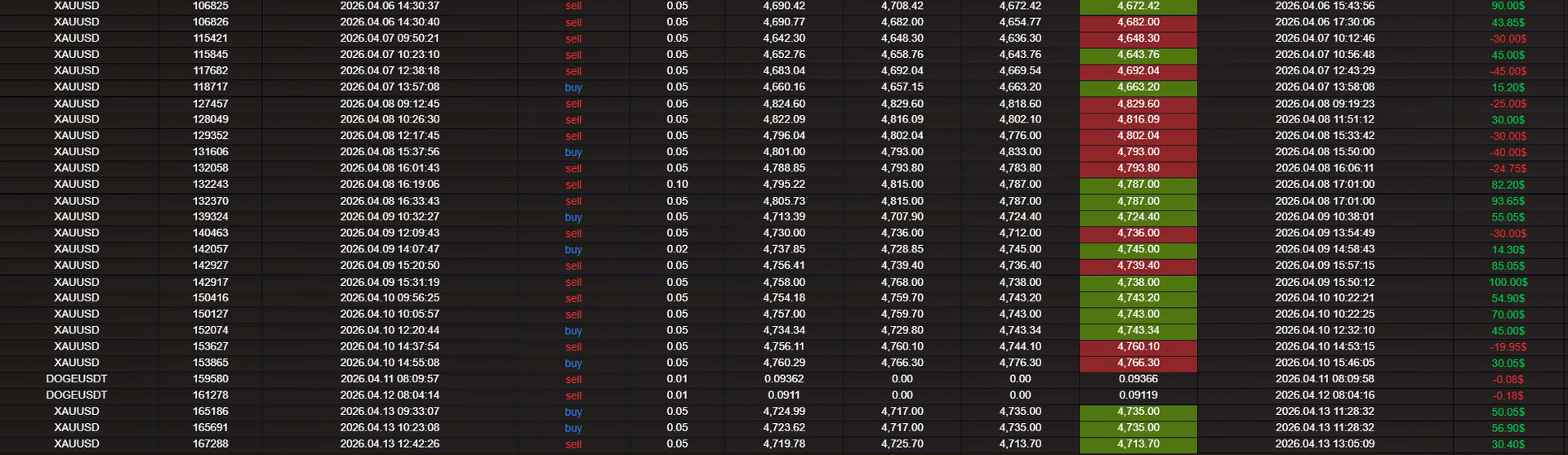Click the green-highlighted 4,713.70 close price
Image resolution: width=1568 pixels, height=455 pixels.
tap(1138, 444)
